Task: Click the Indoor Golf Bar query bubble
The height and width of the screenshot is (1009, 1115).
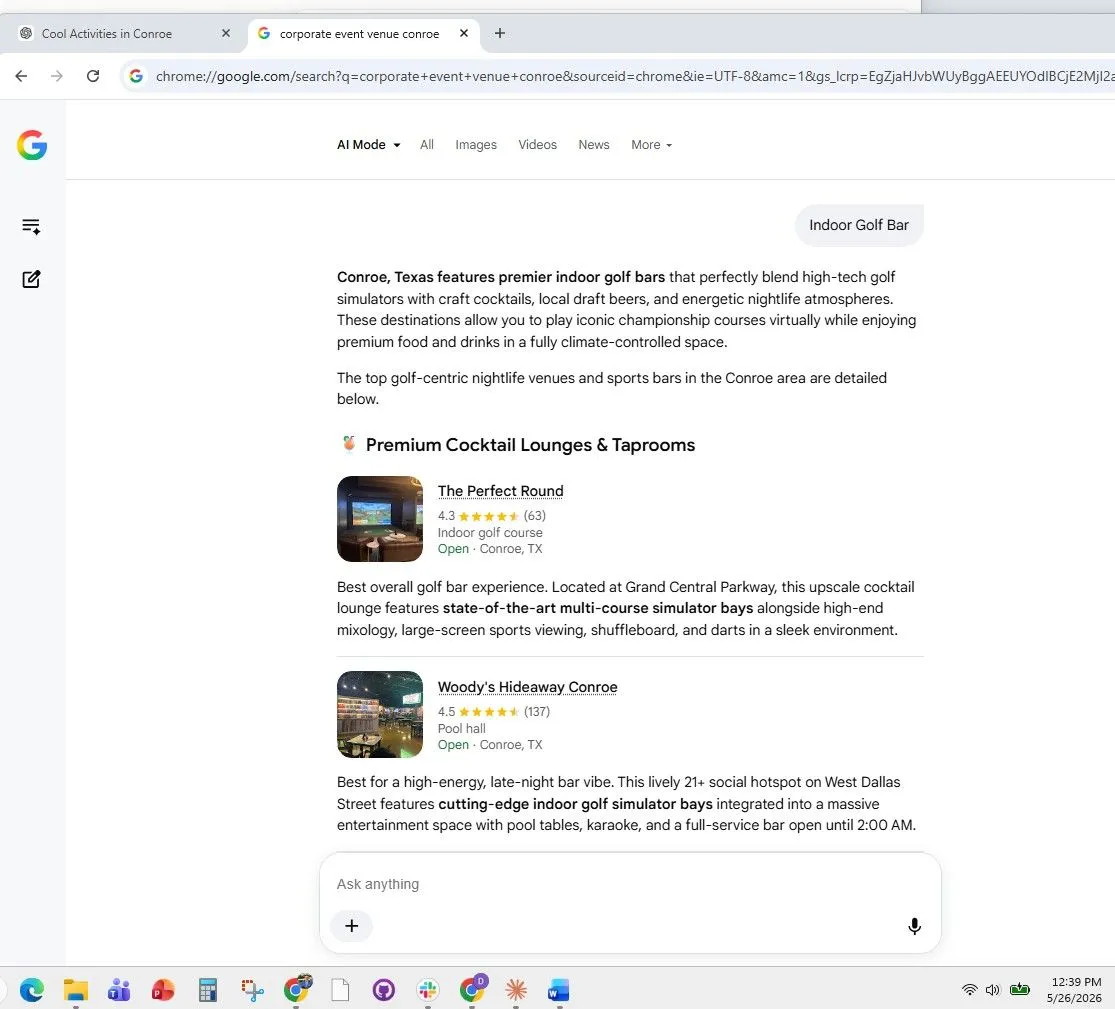Action: point(859,225)
